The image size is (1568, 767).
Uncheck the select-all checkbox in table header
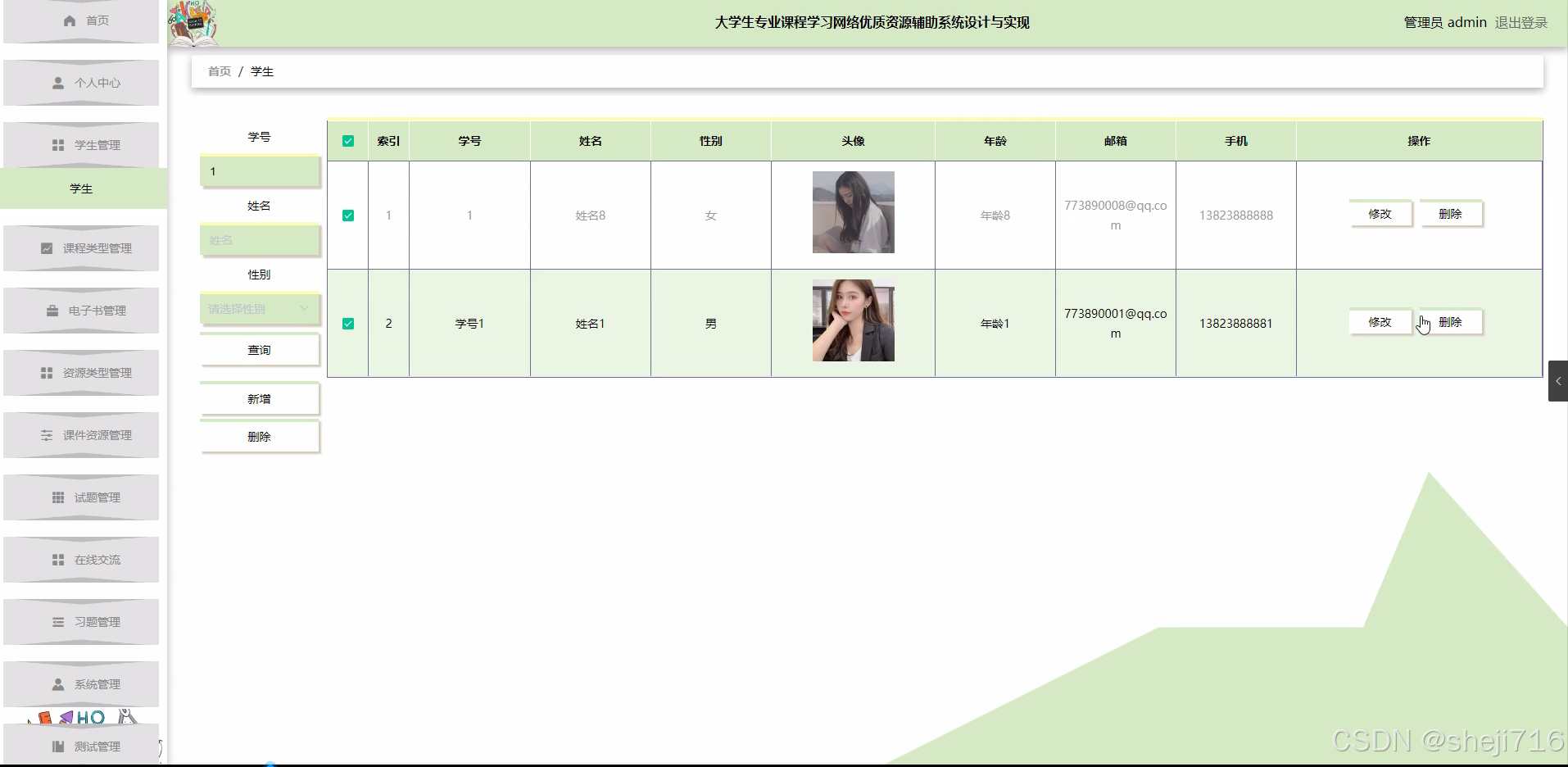click(x=348, y=140)
